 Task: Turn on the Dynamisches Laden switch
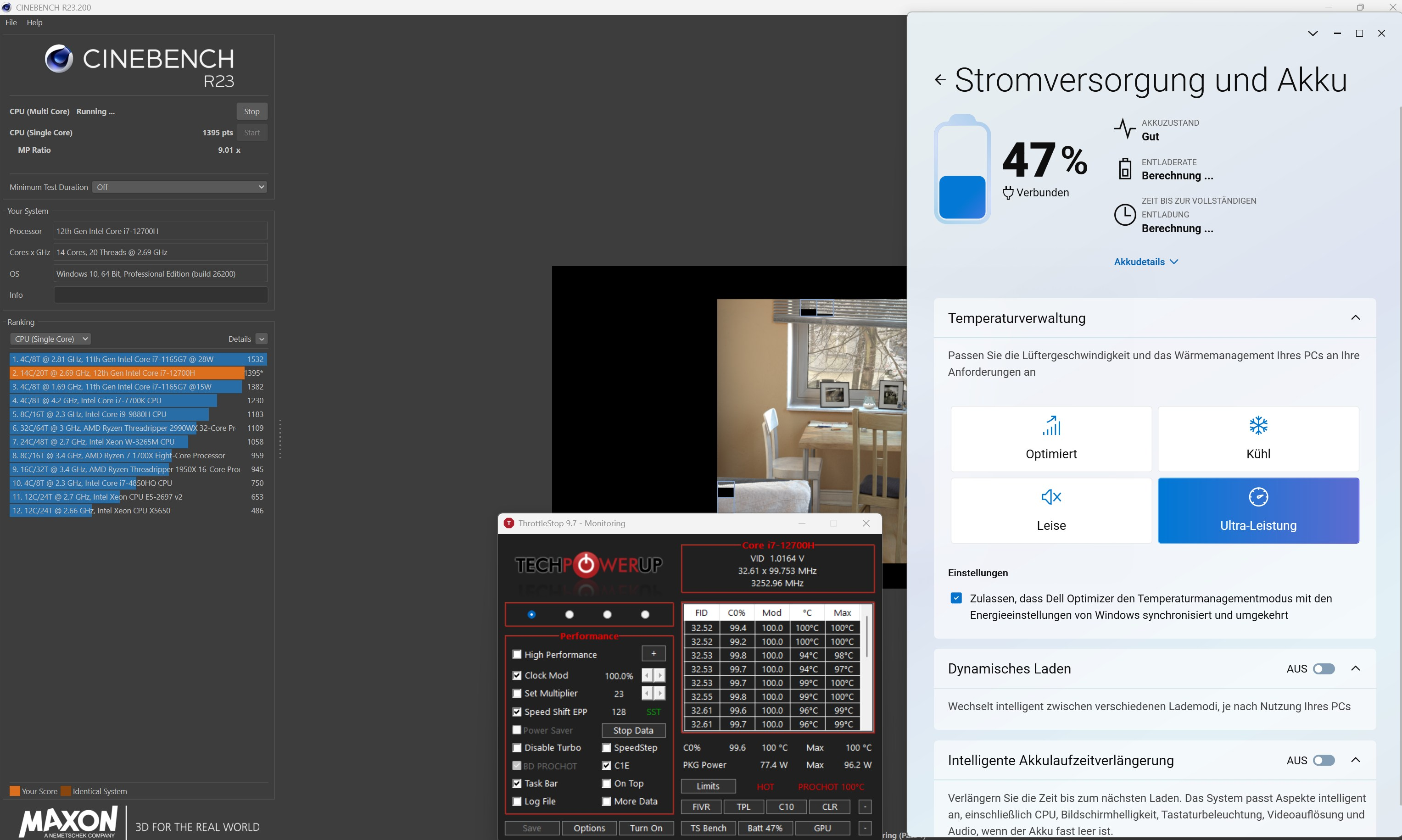(1324, 669)
